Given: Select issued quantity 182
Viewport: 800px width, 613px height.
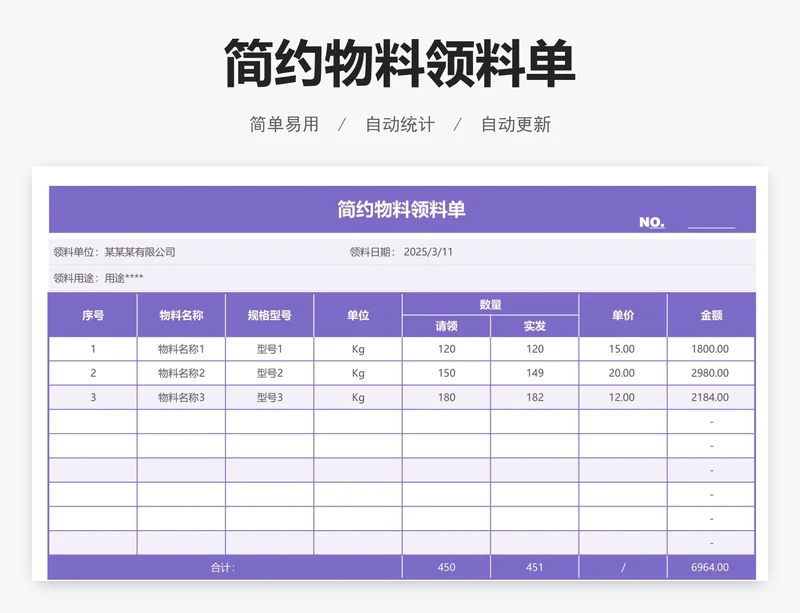Looking at the screenshot, I should (535, 398).
